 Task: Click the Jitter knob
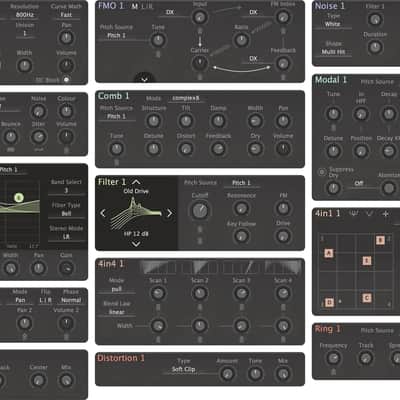coord(38,136)
